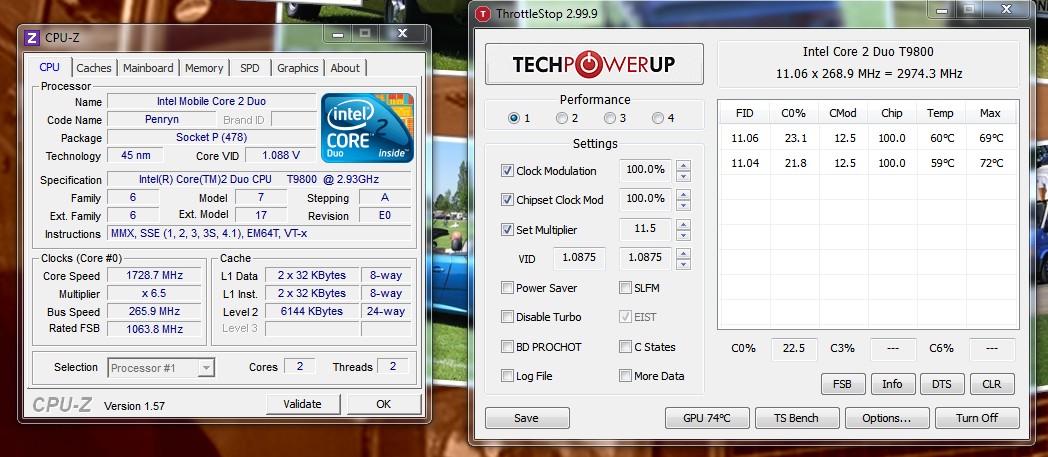
Task: Toggle the Clock Modulation checkbox
Action: (507, 170)
